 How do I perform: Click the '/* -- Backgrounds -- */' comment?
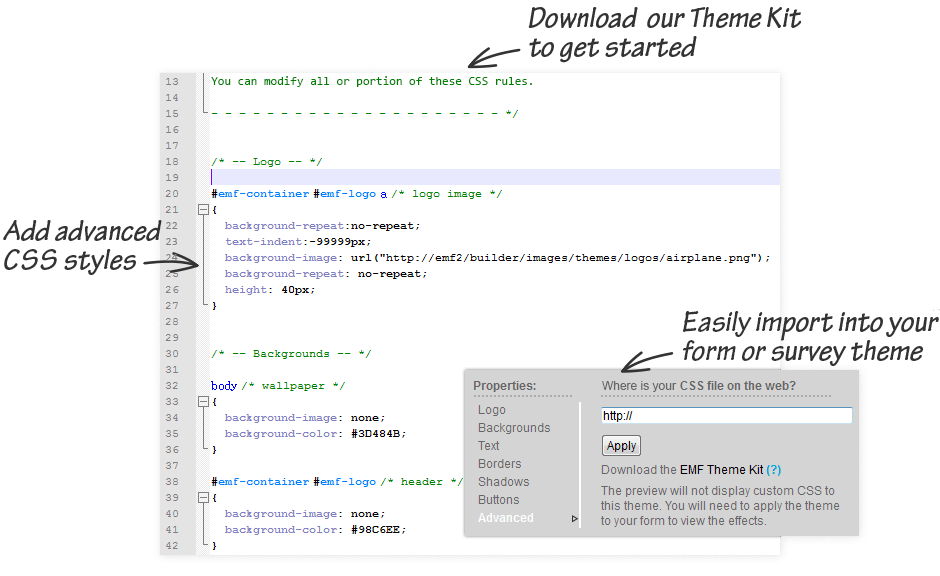pos(291,354)
